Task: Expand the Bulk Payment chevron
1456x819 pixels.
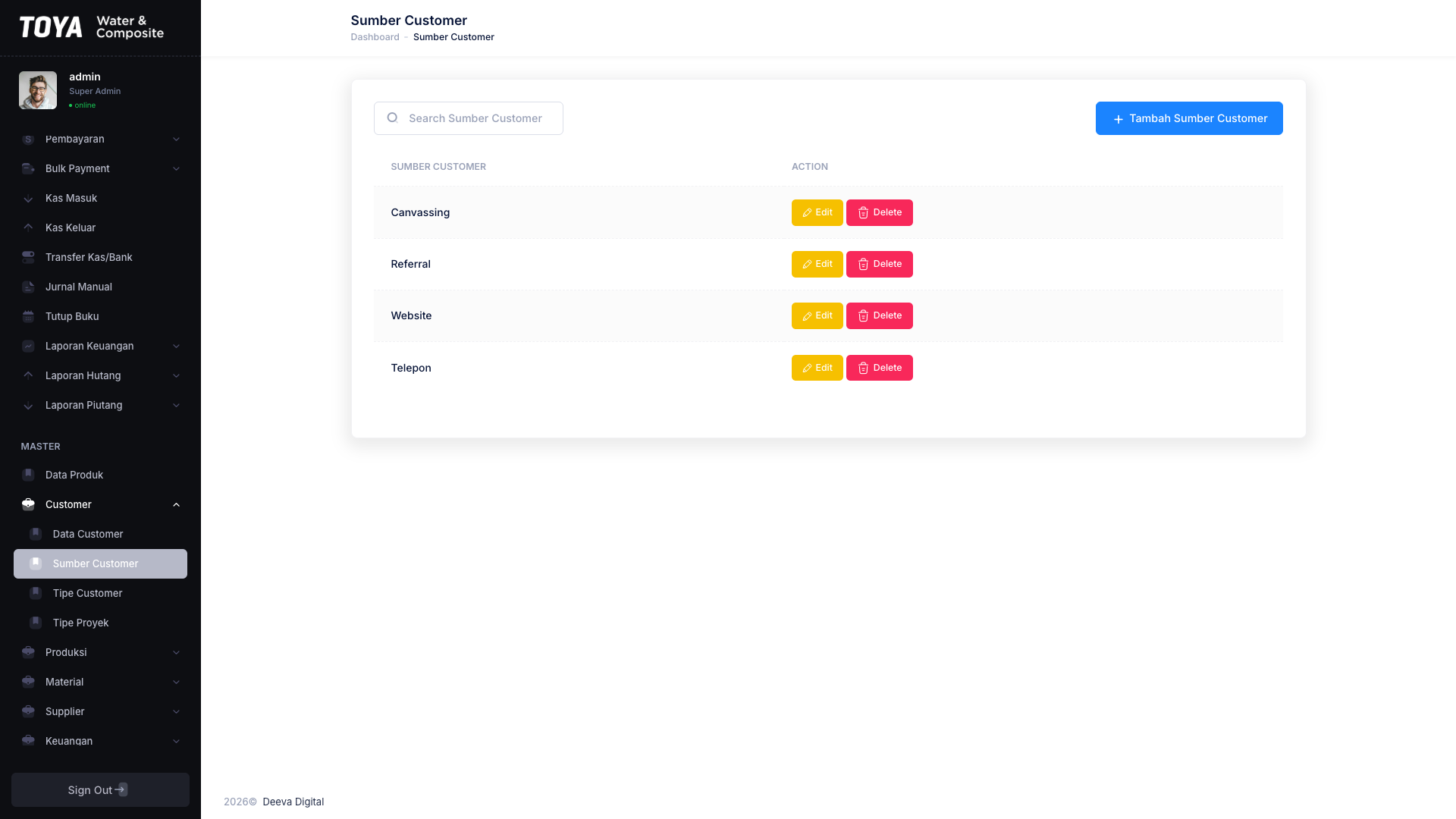Action: point(176,168)
